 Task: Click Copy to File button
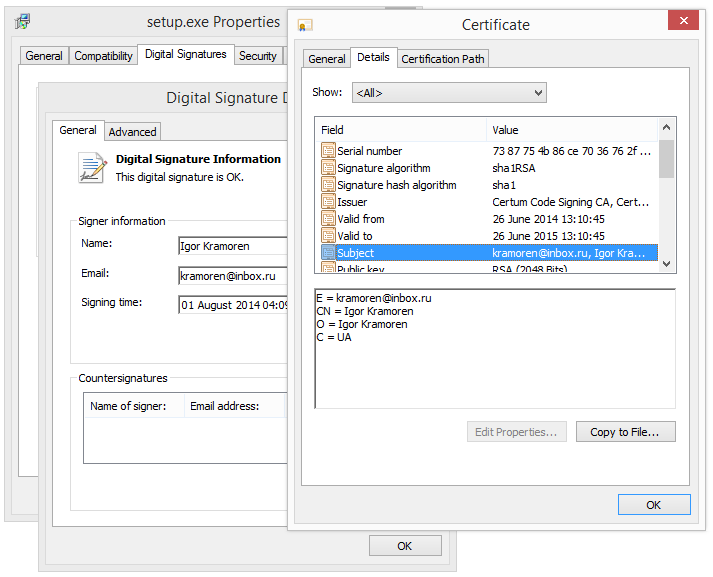tap(625, 431)
